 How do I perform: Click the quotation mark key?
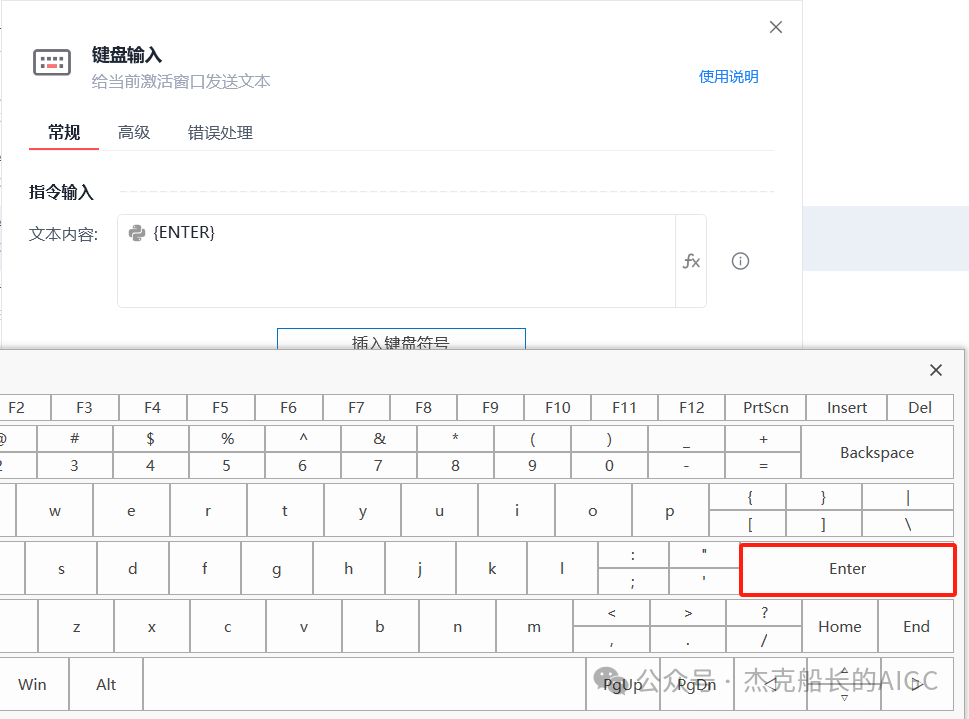pyautogui.click(x=704, y=569)
